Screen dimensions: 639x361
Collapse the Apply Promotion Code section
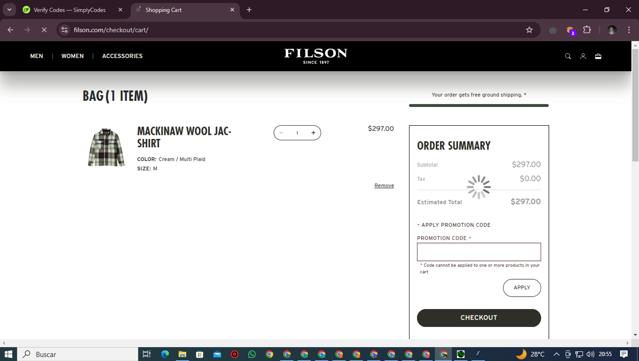coord(454,225)
